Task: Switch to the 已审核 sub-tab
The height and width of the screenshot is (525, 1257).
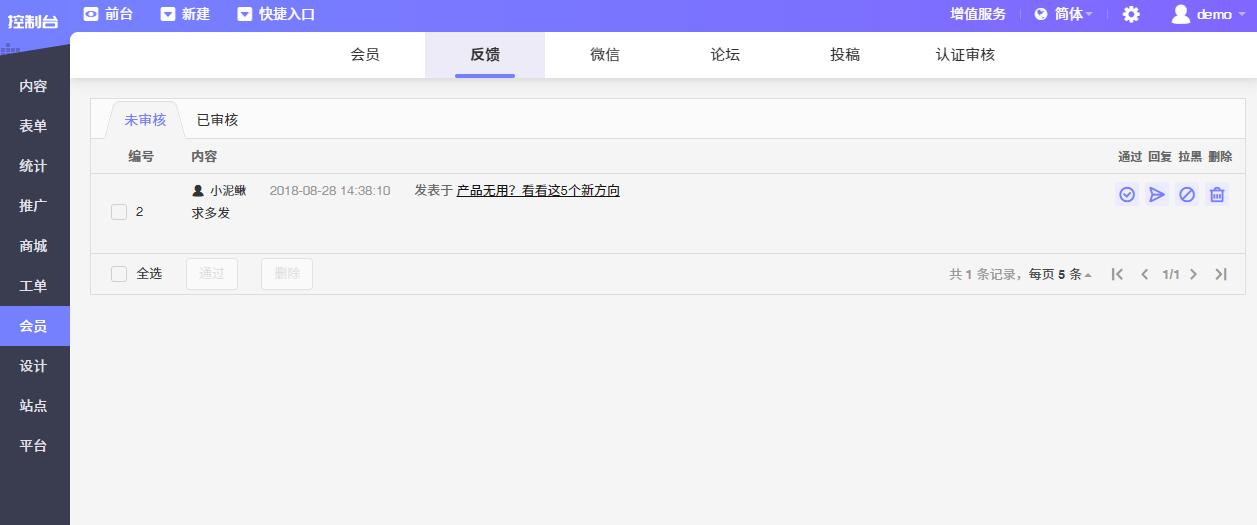Action: coord(217,120)
